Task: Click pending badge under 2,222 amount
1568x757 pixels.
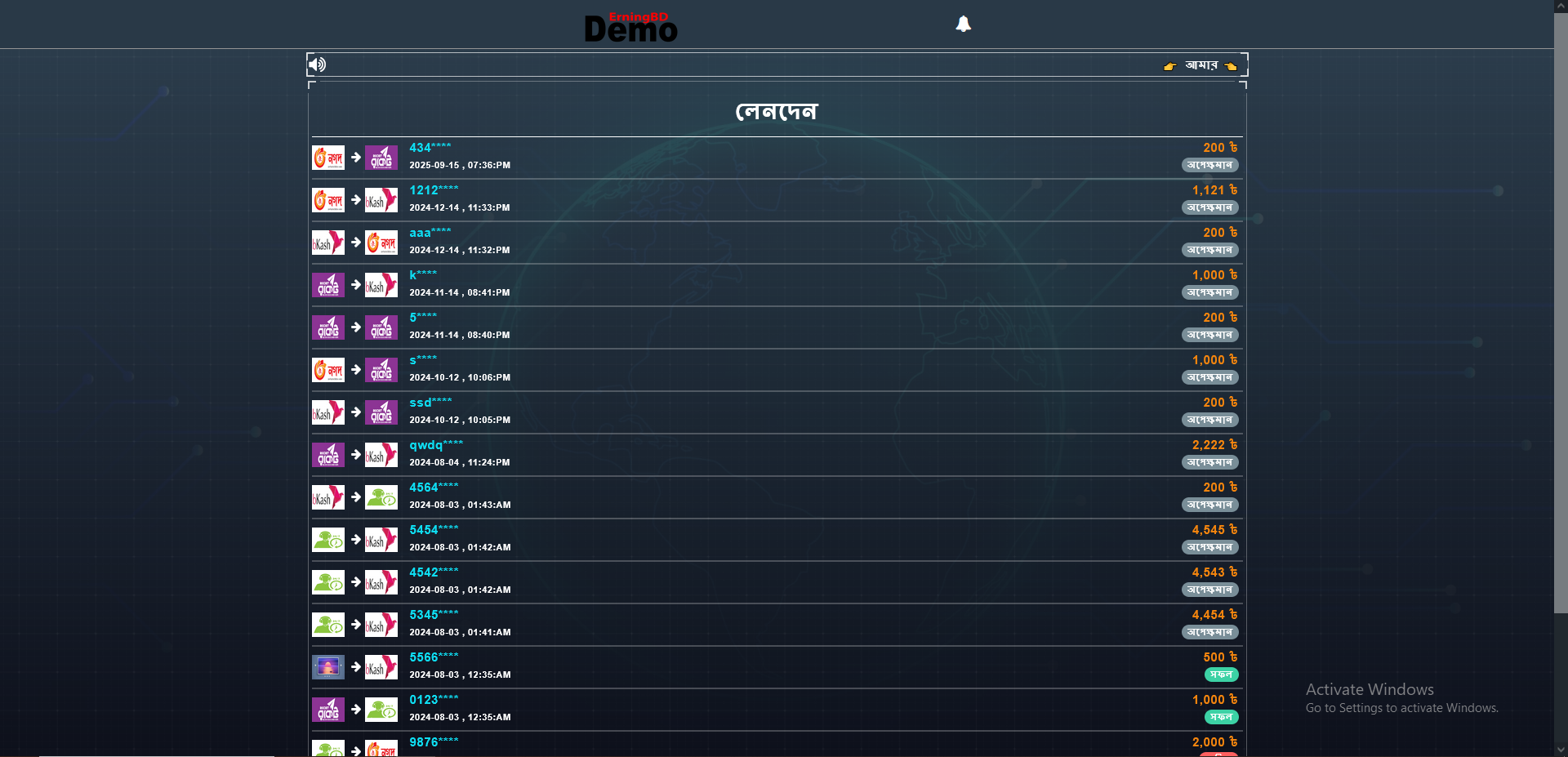Action: tap(1209, 462)
